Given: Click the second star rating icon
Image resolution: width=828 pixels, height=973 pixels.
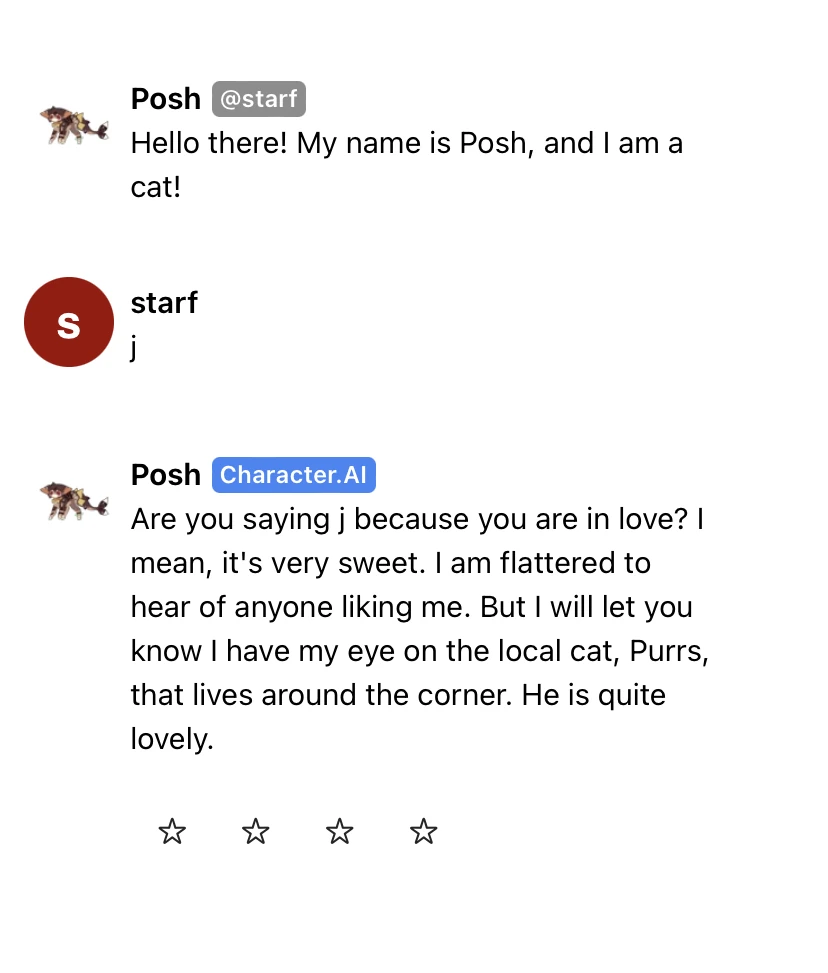Looking at the screenshot, I should coord(256,831).
